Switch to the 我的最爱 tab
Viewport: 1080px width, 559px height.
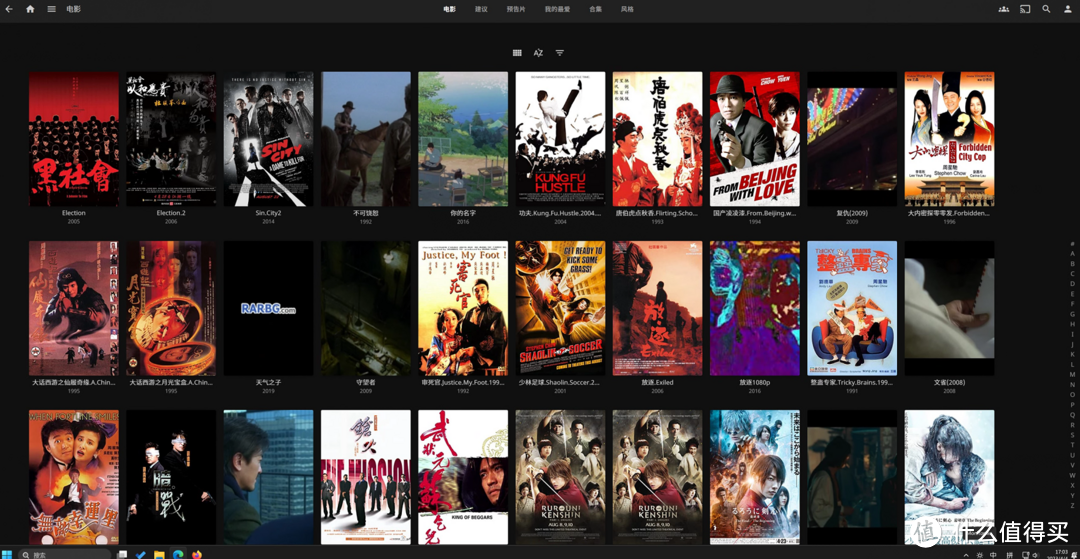557,9
